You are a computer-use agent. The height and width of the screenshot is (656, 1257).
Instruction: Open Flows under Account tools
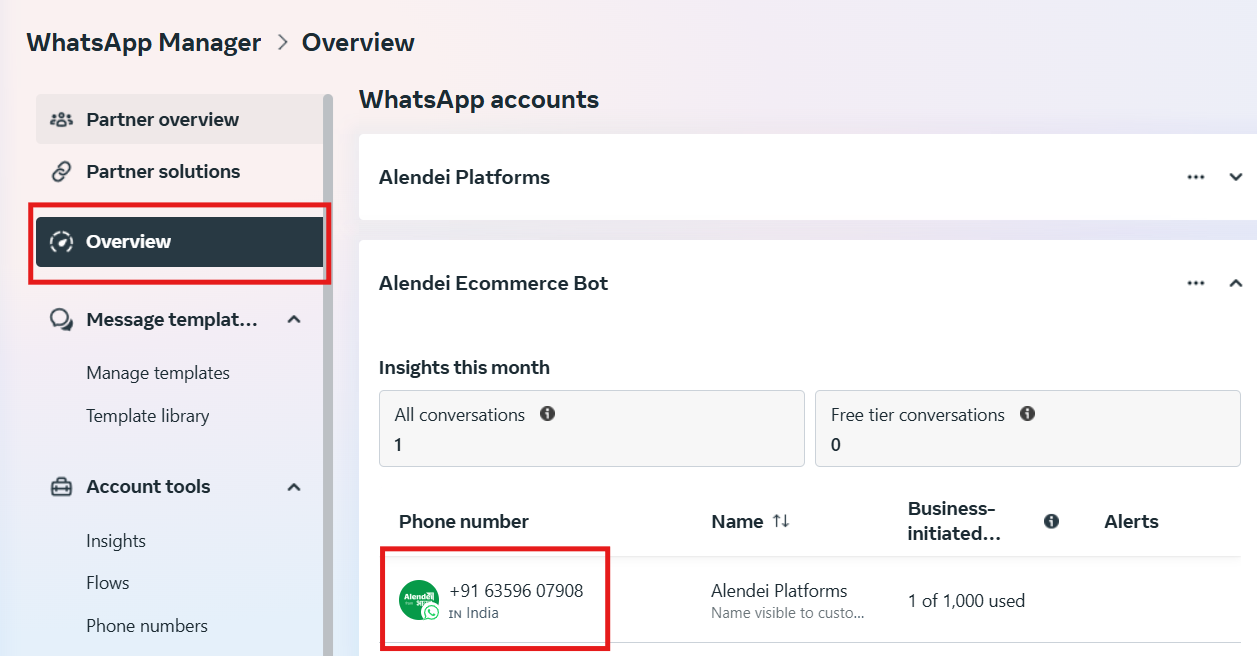pos(108,583)
